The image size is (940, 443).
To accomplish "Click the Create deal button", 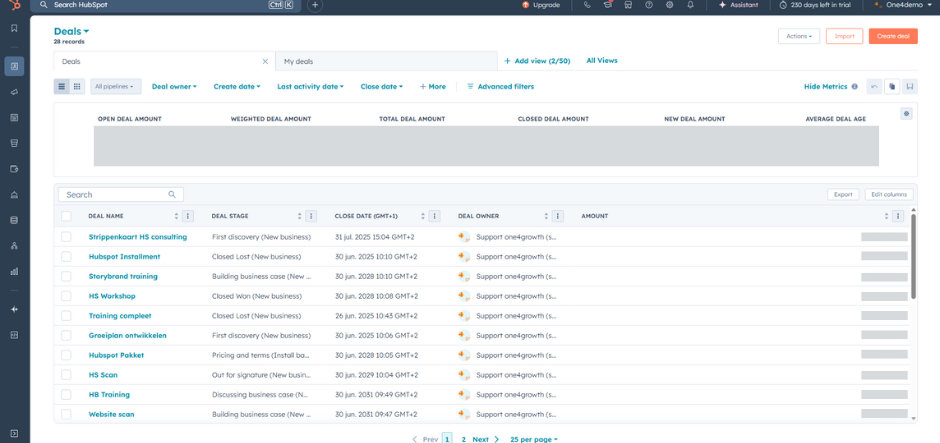I will click(892, 36).
